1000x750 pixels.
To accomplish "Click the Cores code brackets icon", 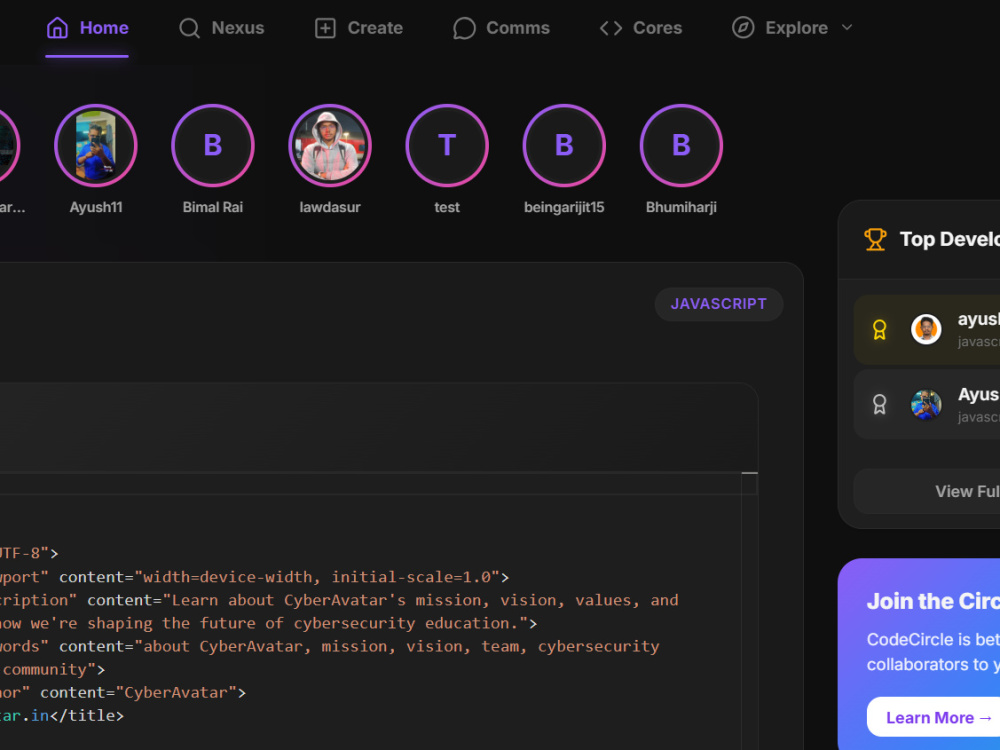I will coord(611,28).
